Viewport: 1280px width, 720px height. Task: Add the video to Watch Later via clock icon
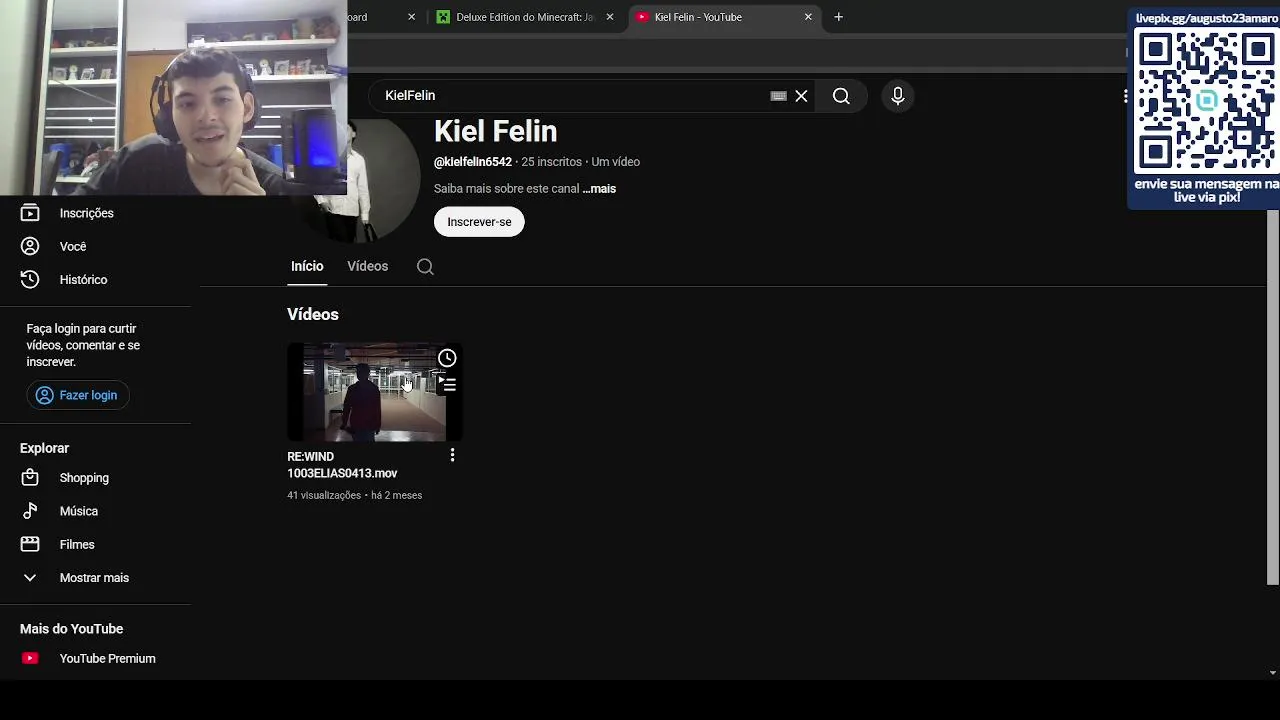click(x=447, y=358)
